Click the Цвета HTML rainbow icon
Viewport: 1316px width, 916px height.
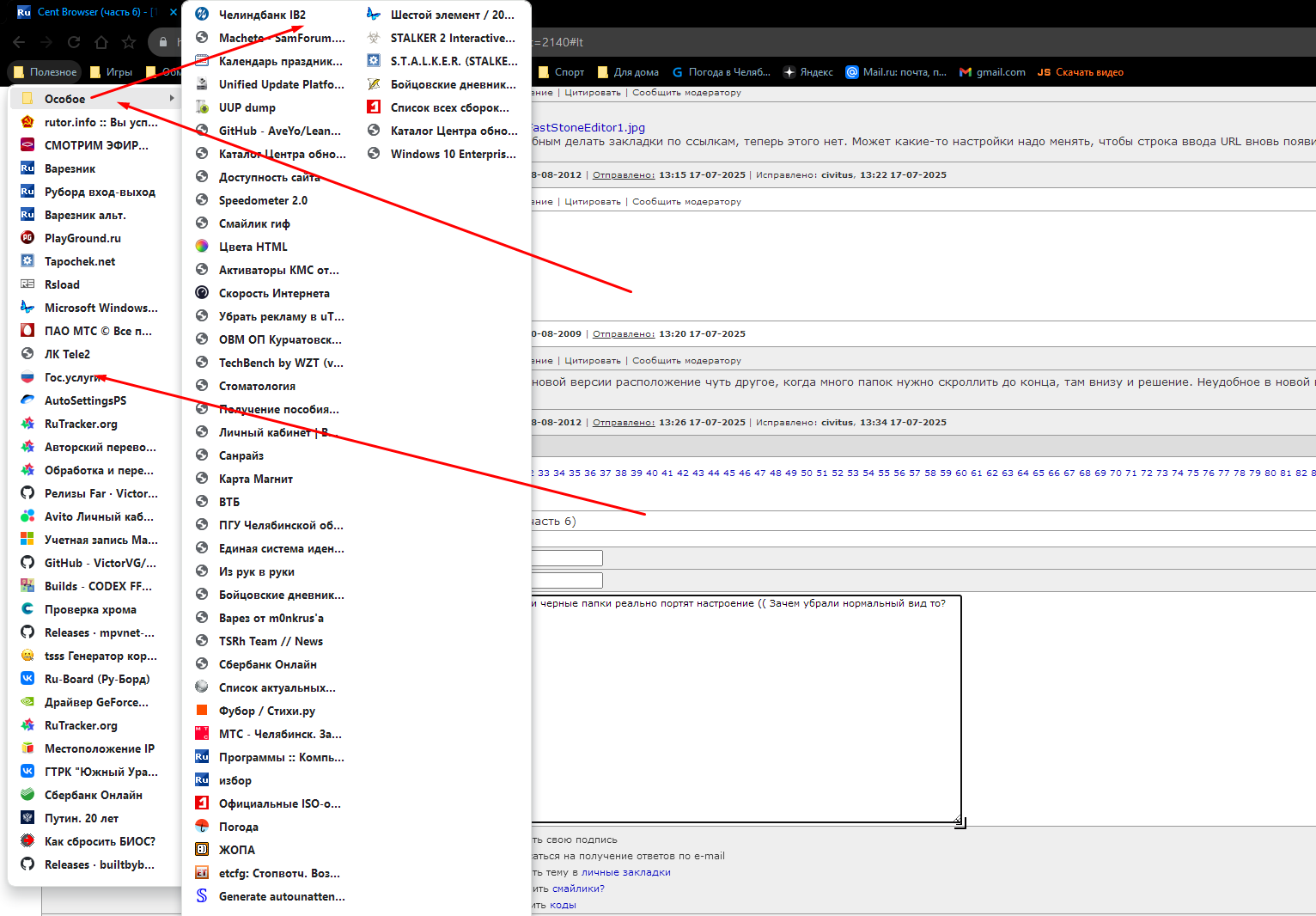[x=202, y=247]
